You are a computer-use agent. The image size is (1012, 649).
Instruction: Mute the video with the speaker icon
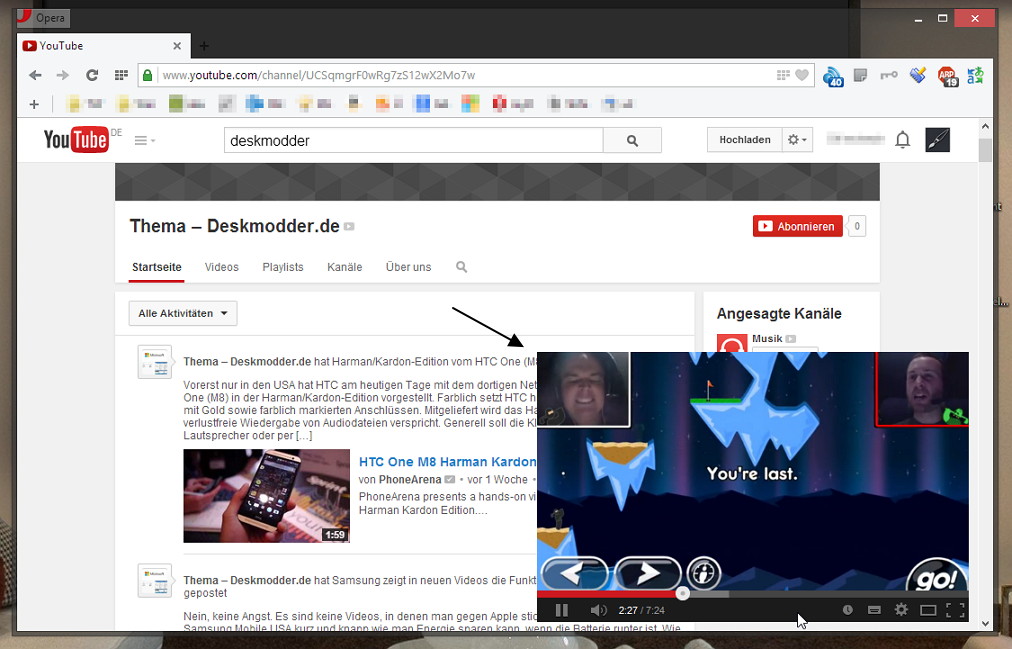pos(598,610)
